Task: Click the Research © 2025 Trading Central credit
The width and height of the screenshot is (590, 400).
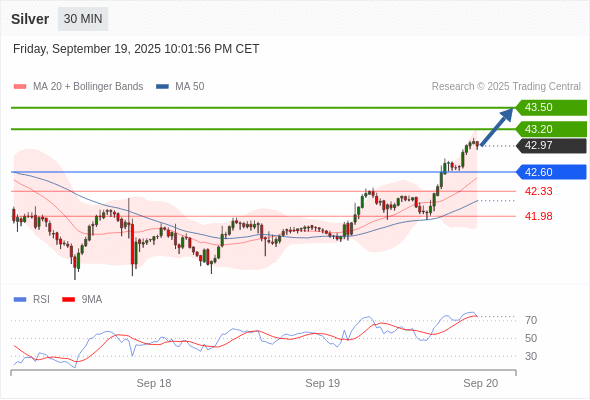Action: [x=506, y=87]
